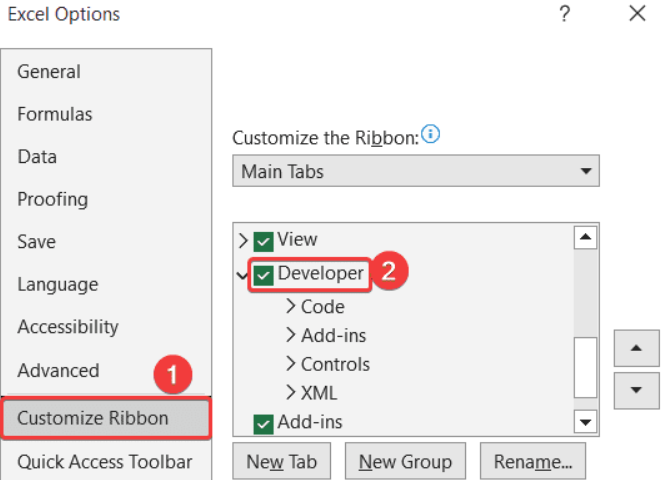Expand the Controls group
670x480 pixels.
point(291,364)
